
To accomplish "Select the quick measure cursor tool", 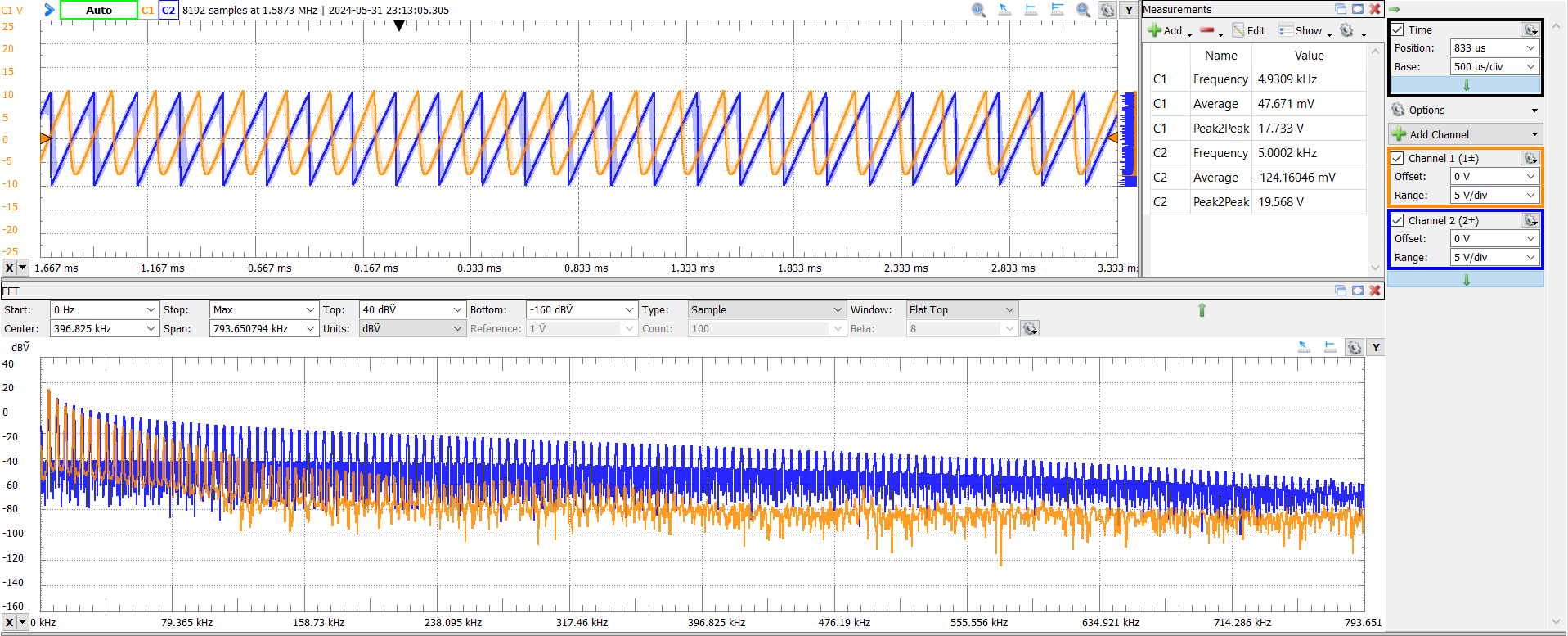I will 1004,10.
